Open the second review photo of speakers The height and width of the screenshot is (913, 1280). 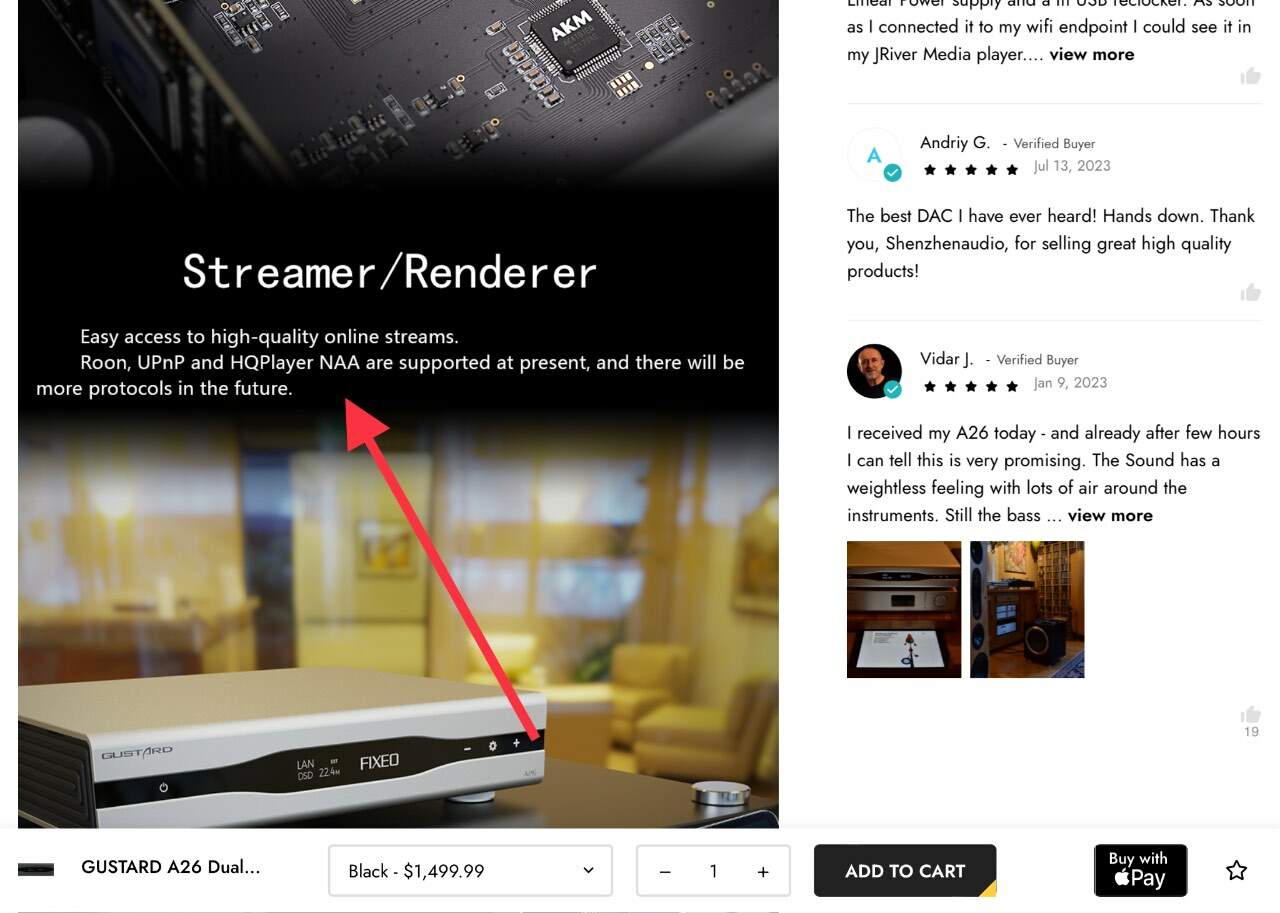(x=1027, y=609)
